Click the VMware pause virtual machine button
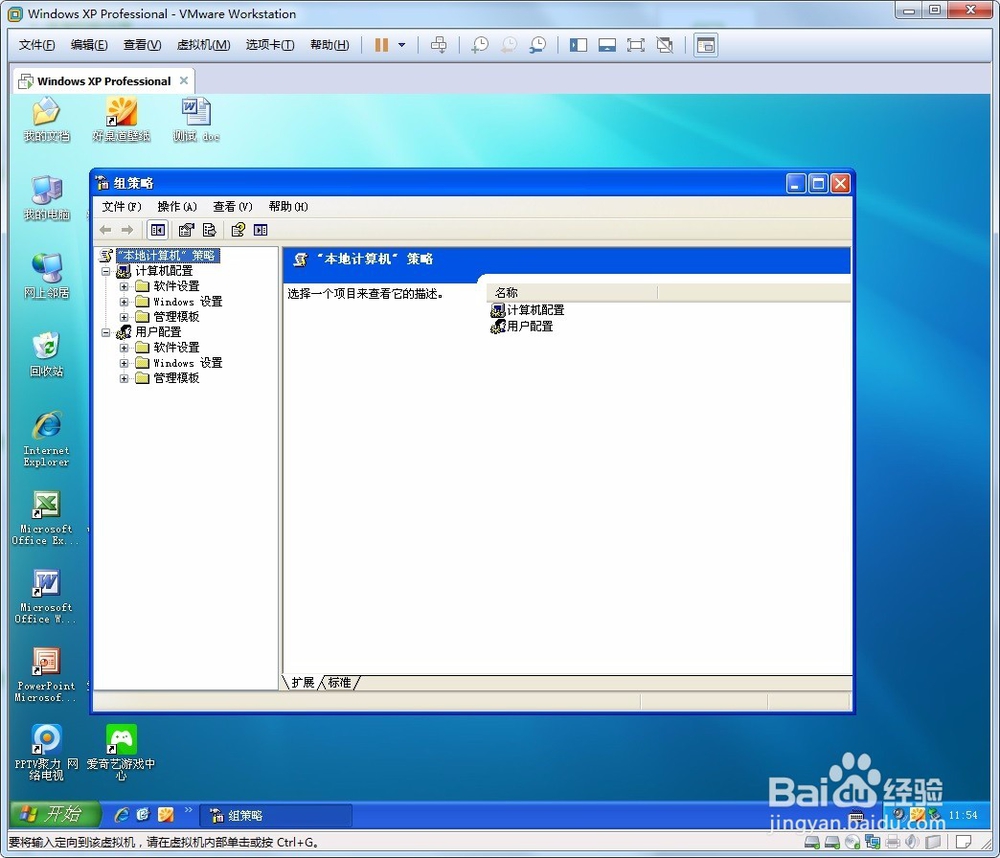Viewport: 1000px width, 858px height. point(381,45)
